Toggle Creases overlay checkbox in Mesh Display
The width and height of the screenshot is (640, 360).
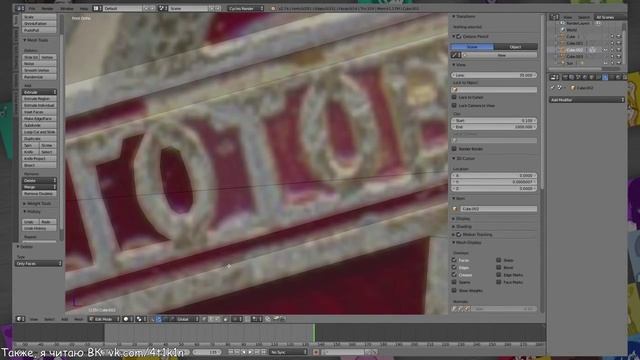coord(454,275)
